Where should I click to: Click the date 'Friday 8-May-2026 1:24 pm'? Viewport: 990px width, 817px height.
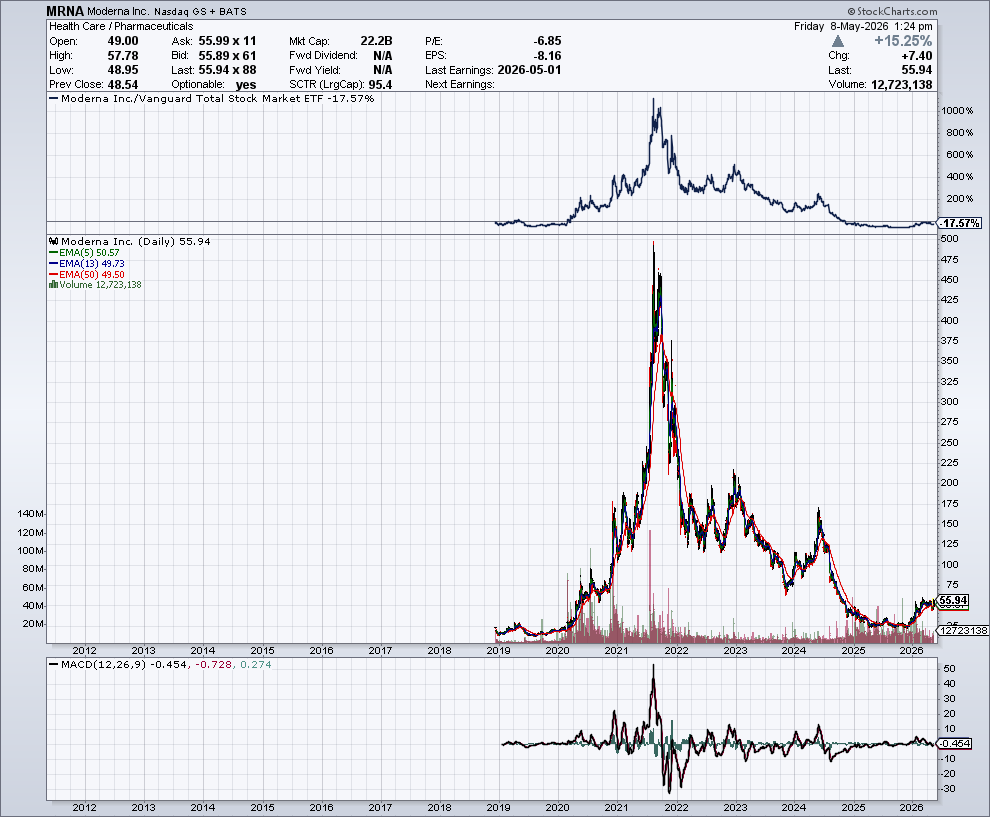click(863, 27)
